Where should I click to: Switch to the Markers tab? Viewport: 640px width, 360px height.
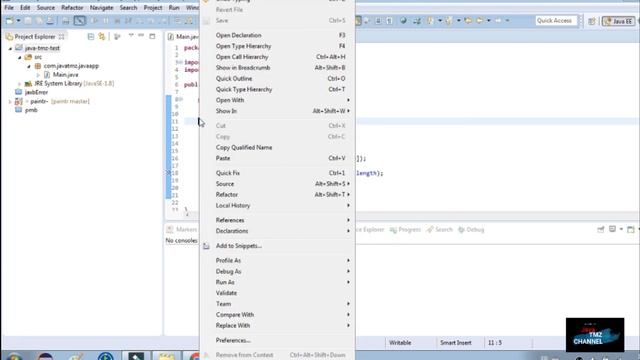[x=182, y=230]
